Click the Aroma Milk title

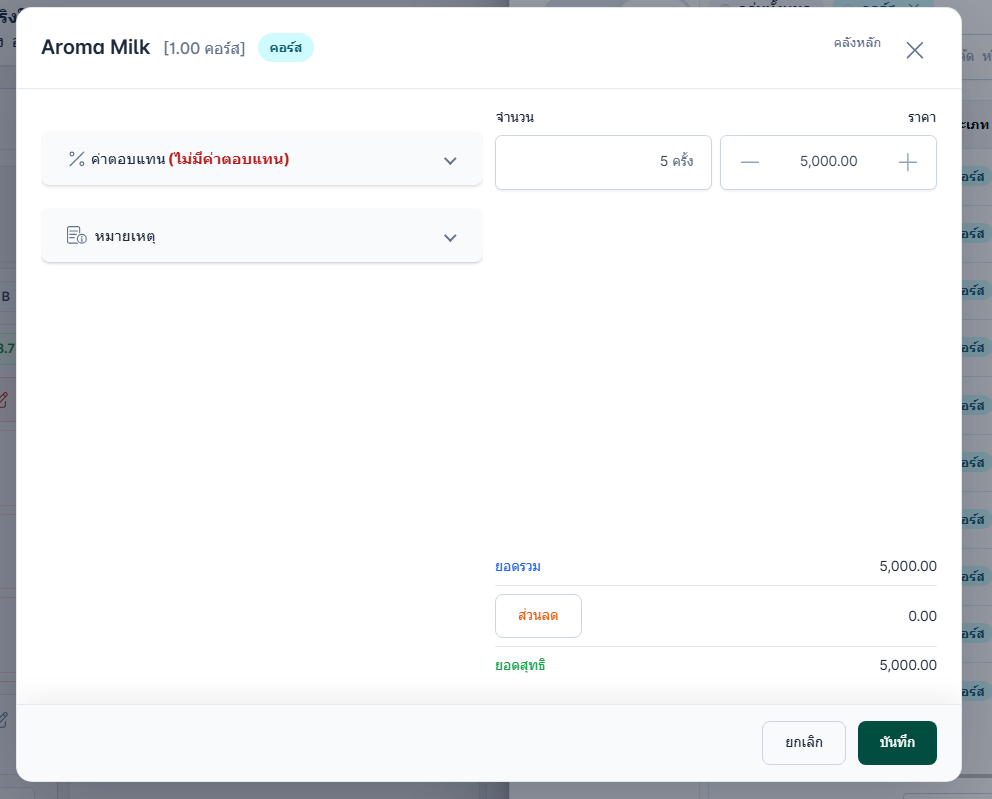coord(96,47)
